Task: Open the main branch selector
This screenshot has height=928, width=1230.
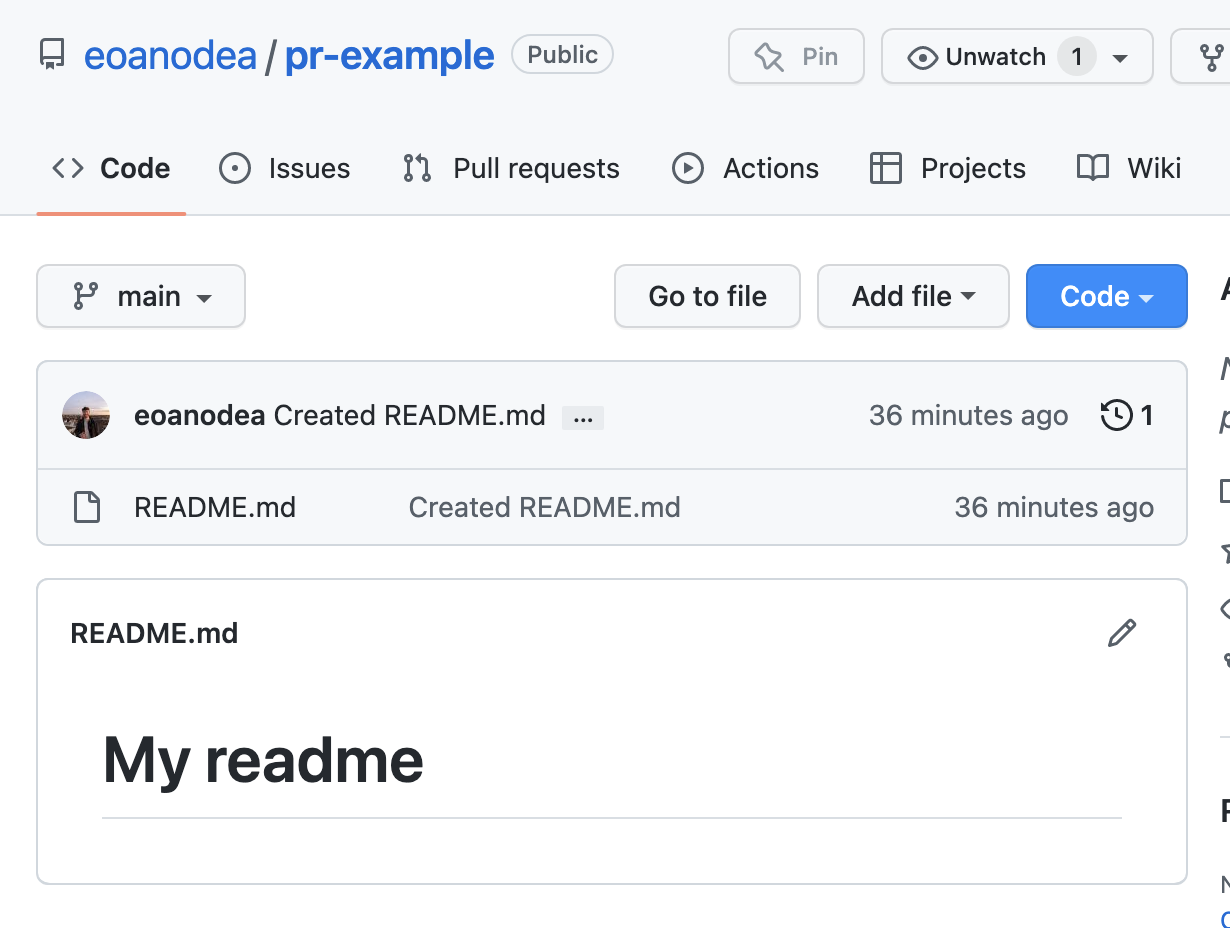Action: (141, 296)
